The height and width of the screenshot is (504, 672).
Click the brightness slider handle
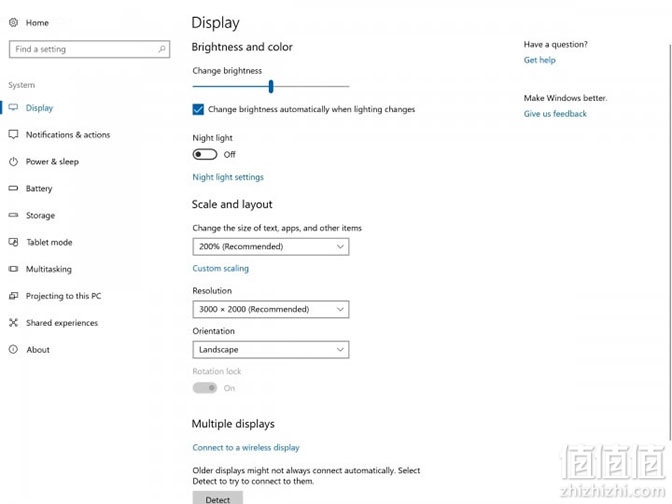(x=271, y=87)
